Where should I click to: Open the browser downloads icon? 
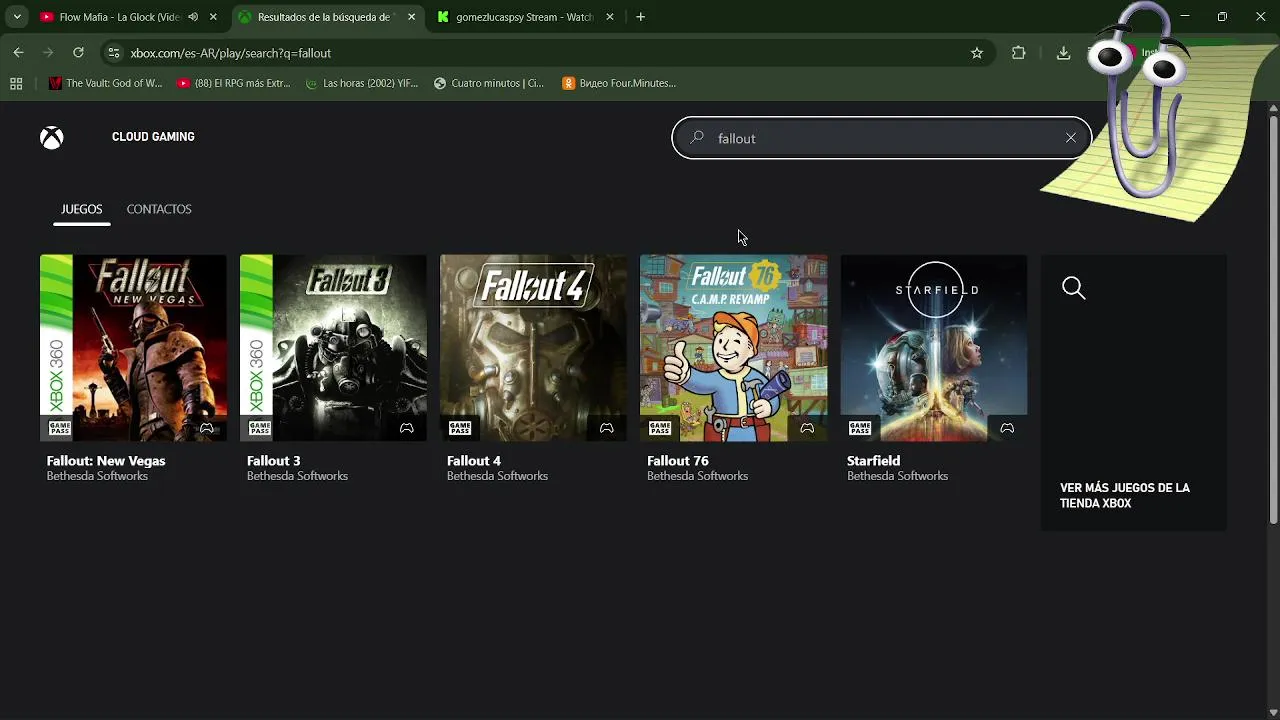(1063, 53)
